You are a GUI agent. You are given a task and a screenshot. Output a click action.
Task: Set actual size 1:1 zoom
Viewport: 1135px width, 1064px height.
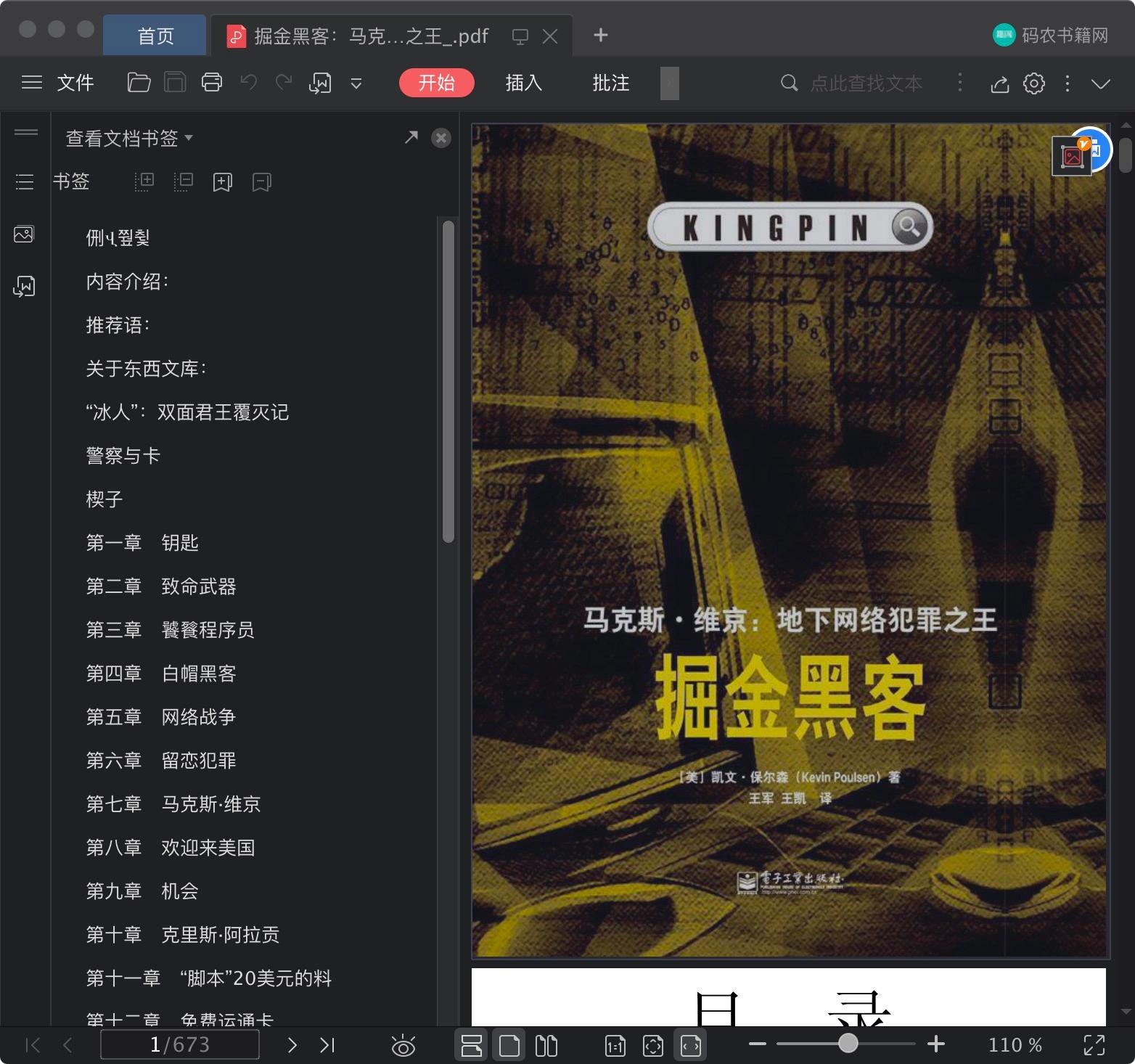tap(615, 1046)
